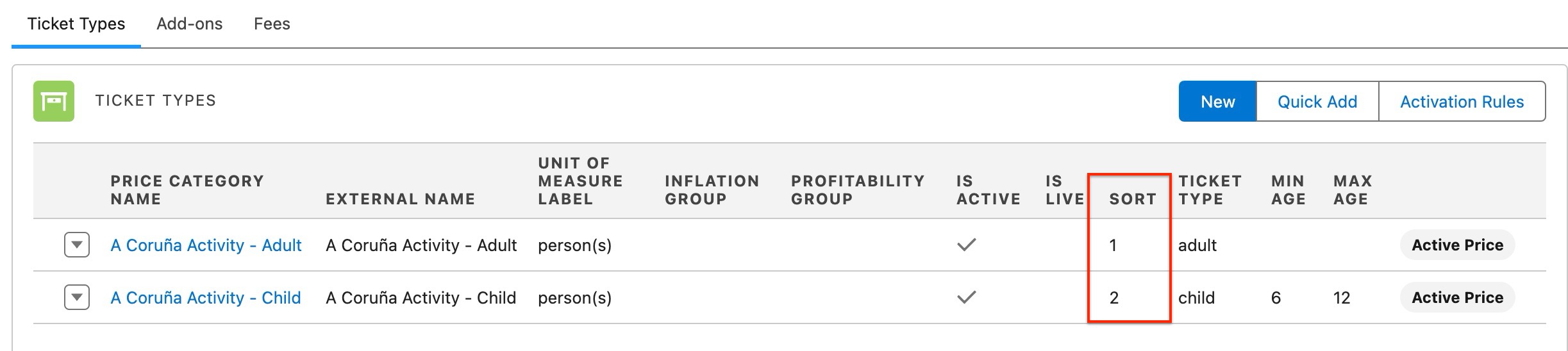Click the Price Category Name column header
This screenshot has width=1568, height=351.
pyautogui.click(x=187, y=190)
